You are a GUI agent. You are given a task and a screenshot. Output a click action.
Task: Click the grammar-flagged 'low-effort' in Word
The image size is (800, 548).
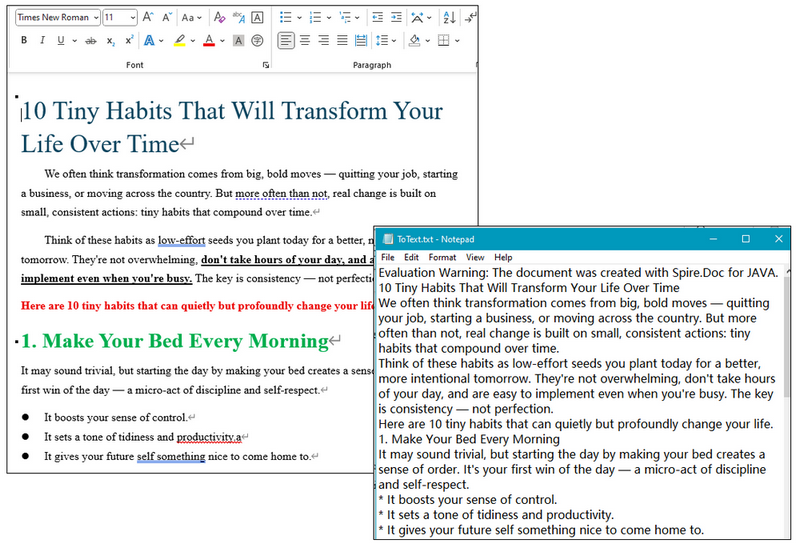[181, 240]
